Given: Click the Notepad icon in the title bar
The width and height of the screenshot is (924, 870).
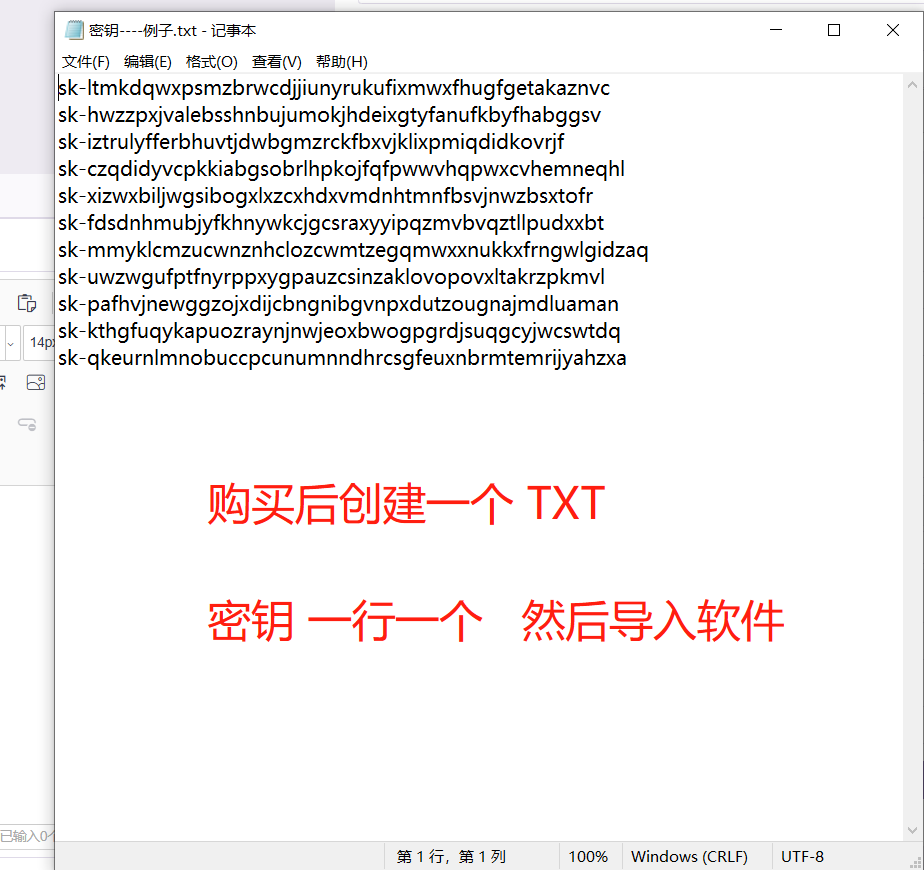Looking at the screenshot, I should pos(72,30).
